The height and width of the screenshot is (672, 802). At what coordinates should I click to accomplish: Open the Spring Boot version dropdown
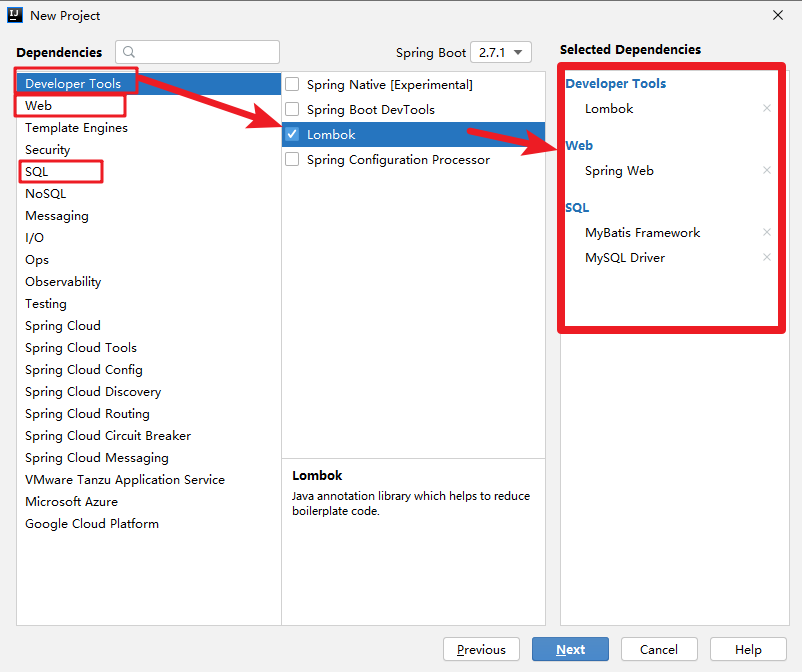[501, 52]
